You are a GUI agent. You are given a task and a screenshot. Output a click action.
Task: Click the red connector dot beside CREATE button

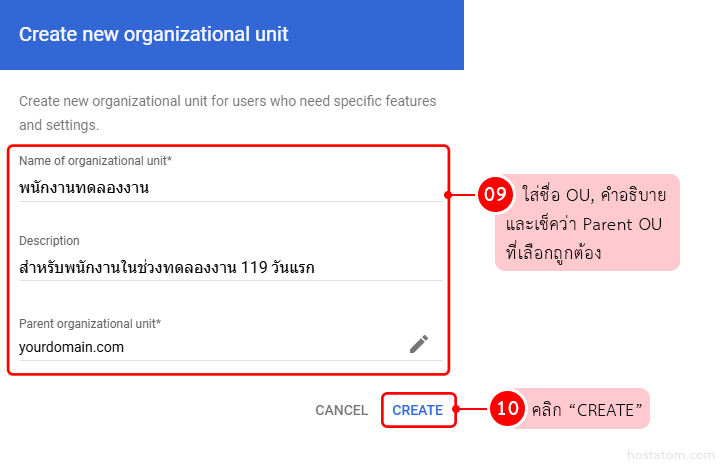[458, 409]
